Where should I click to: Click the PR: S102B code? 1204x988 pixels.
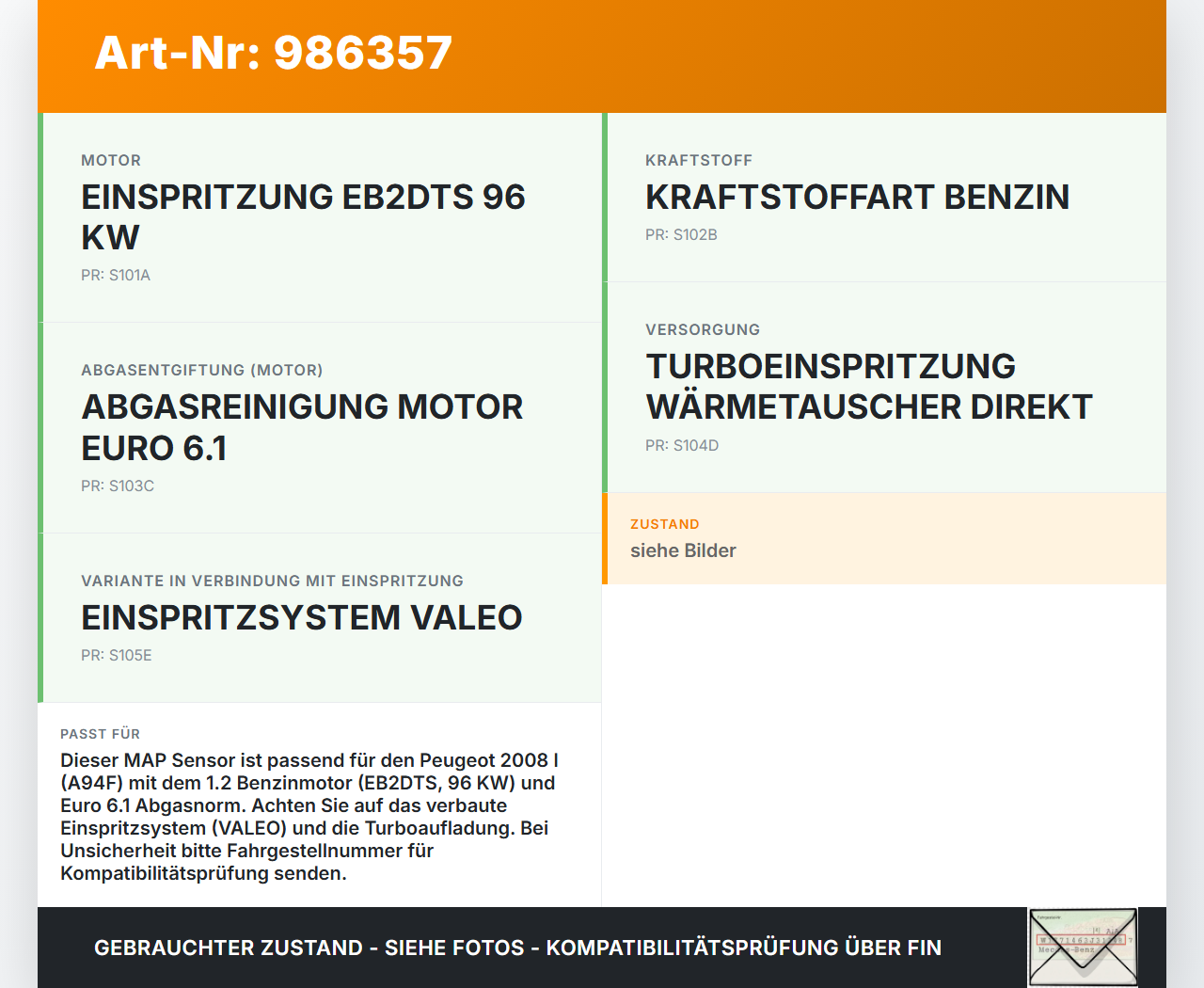680,234
